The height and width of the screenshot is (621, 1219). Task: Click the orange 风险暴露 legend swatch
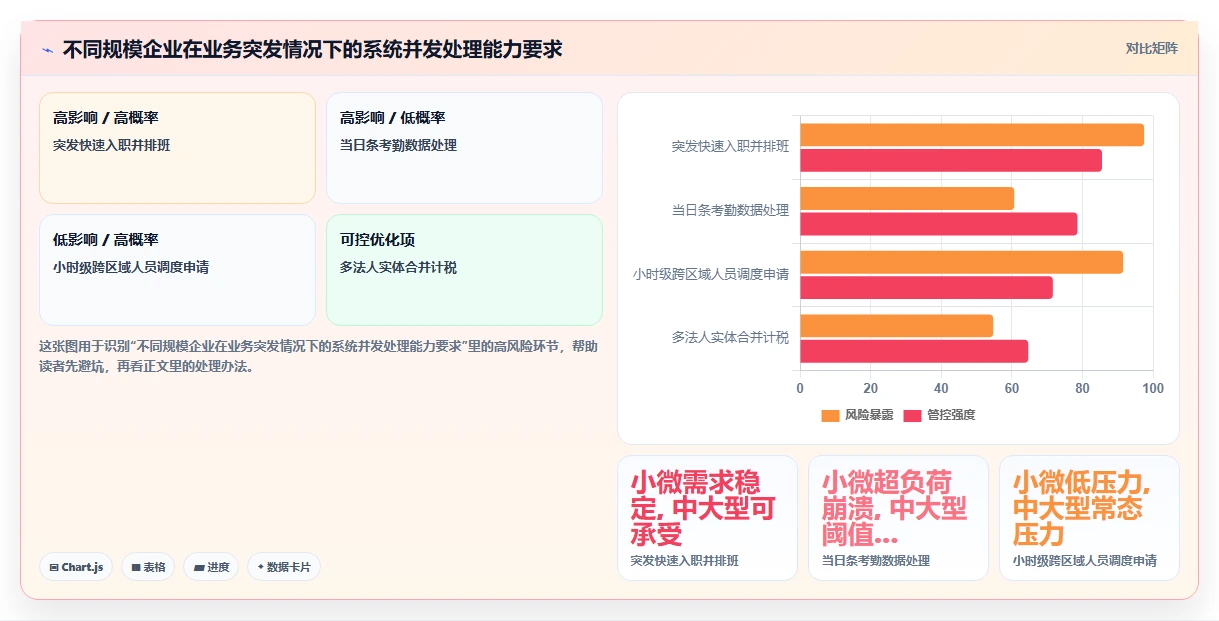[830, 415]
